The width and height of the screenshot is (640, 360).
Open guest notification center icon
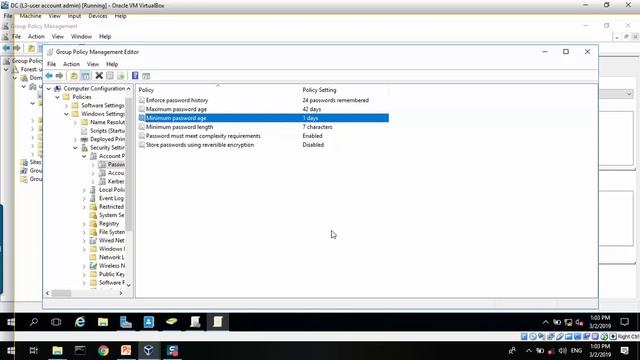(x=624, y=322)
